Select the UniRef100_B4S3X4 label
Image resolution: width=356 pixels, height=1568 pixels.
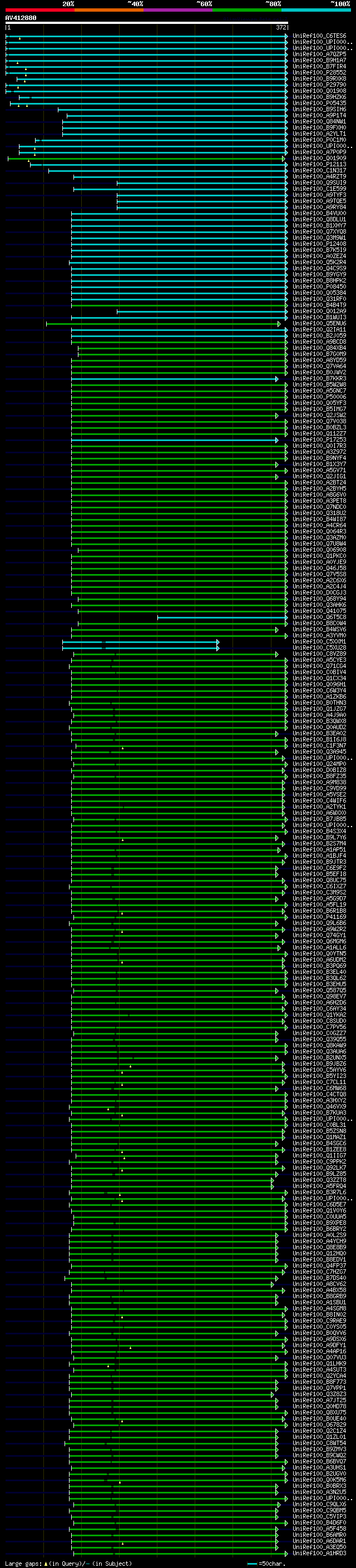coord(319,831)
